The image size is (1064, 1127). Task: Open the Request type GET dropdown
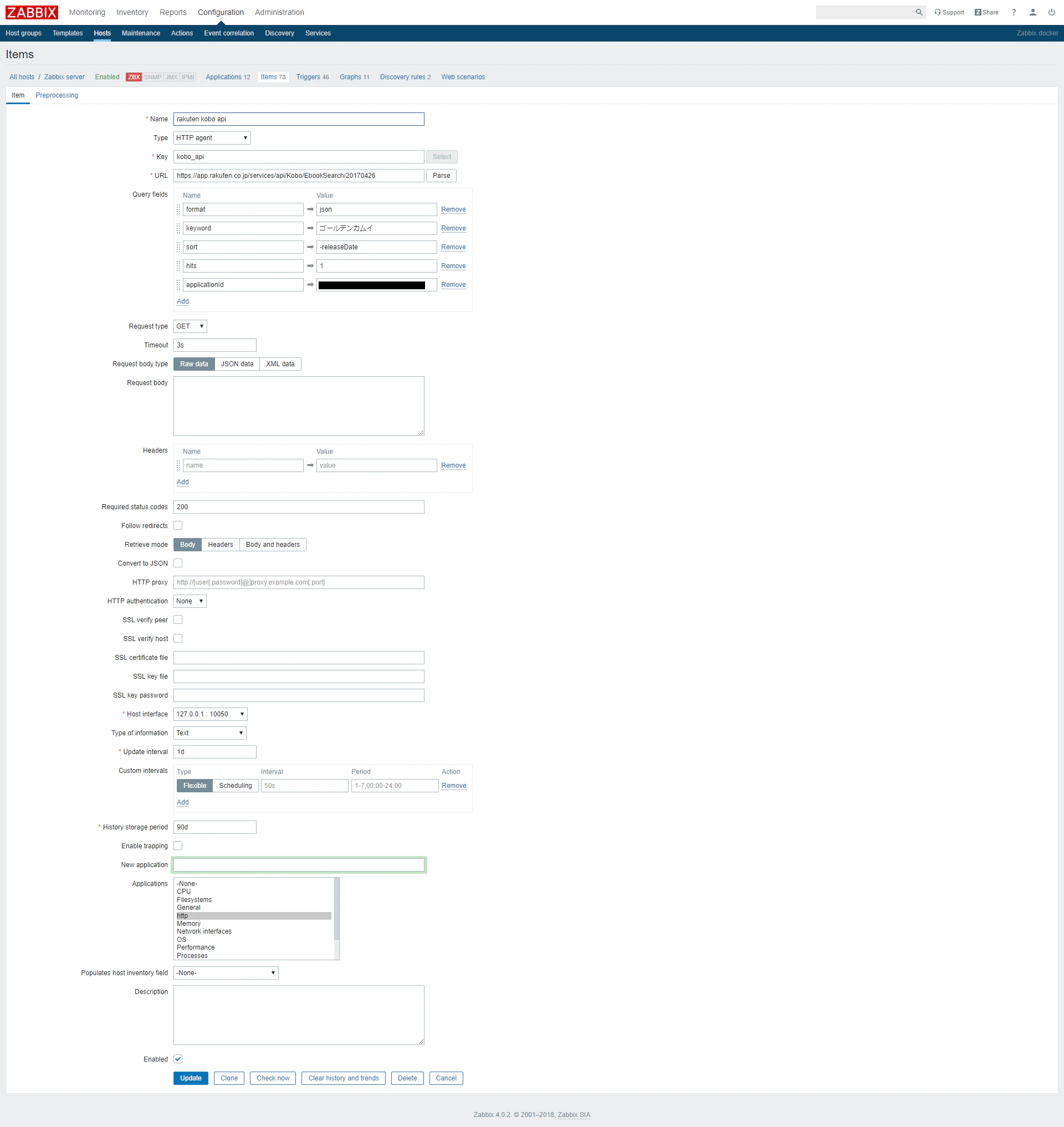click(x=190, y=326)
